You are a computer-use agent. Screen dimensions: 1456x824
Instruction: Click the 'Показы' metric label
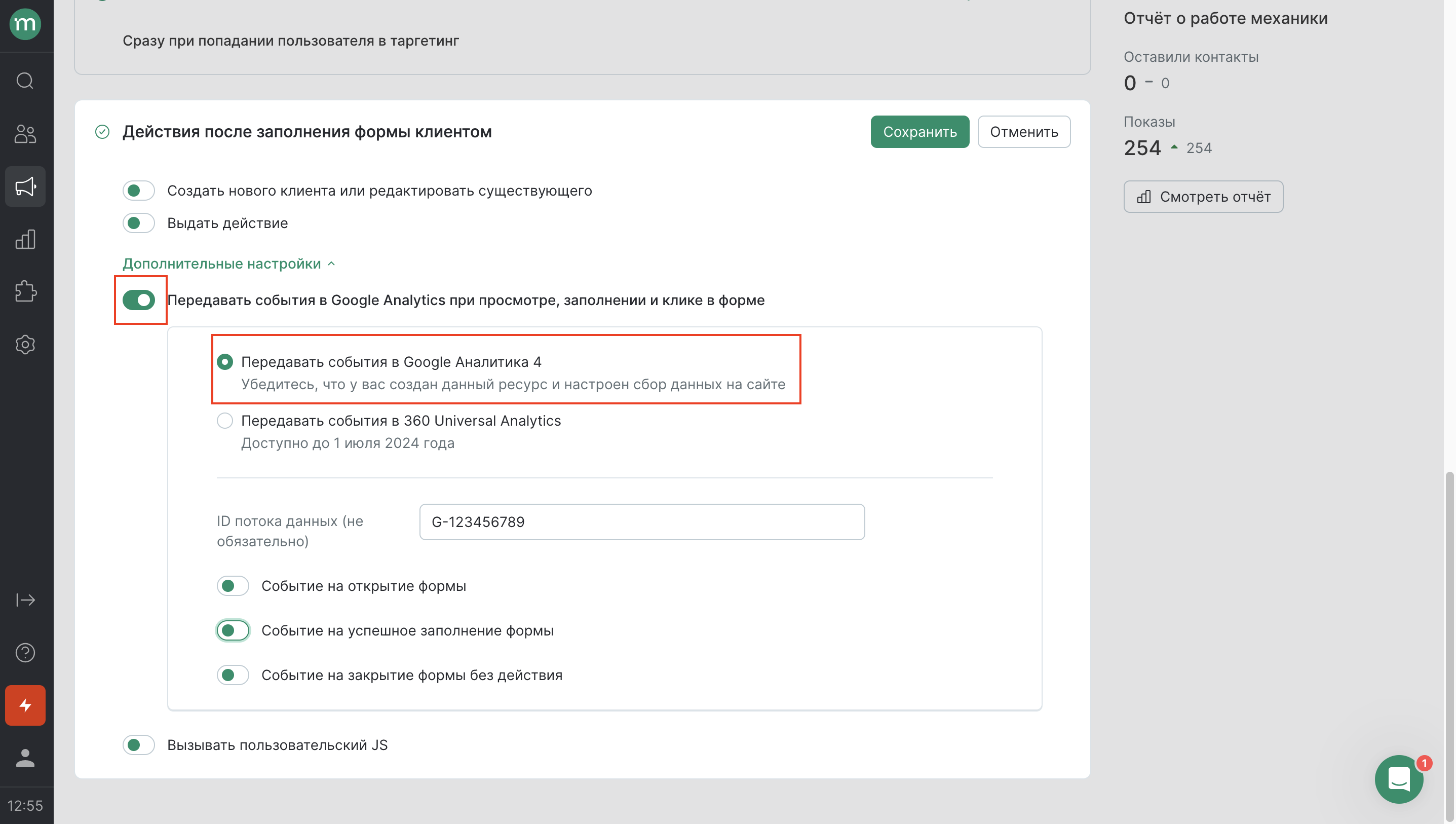point(1149,122)
